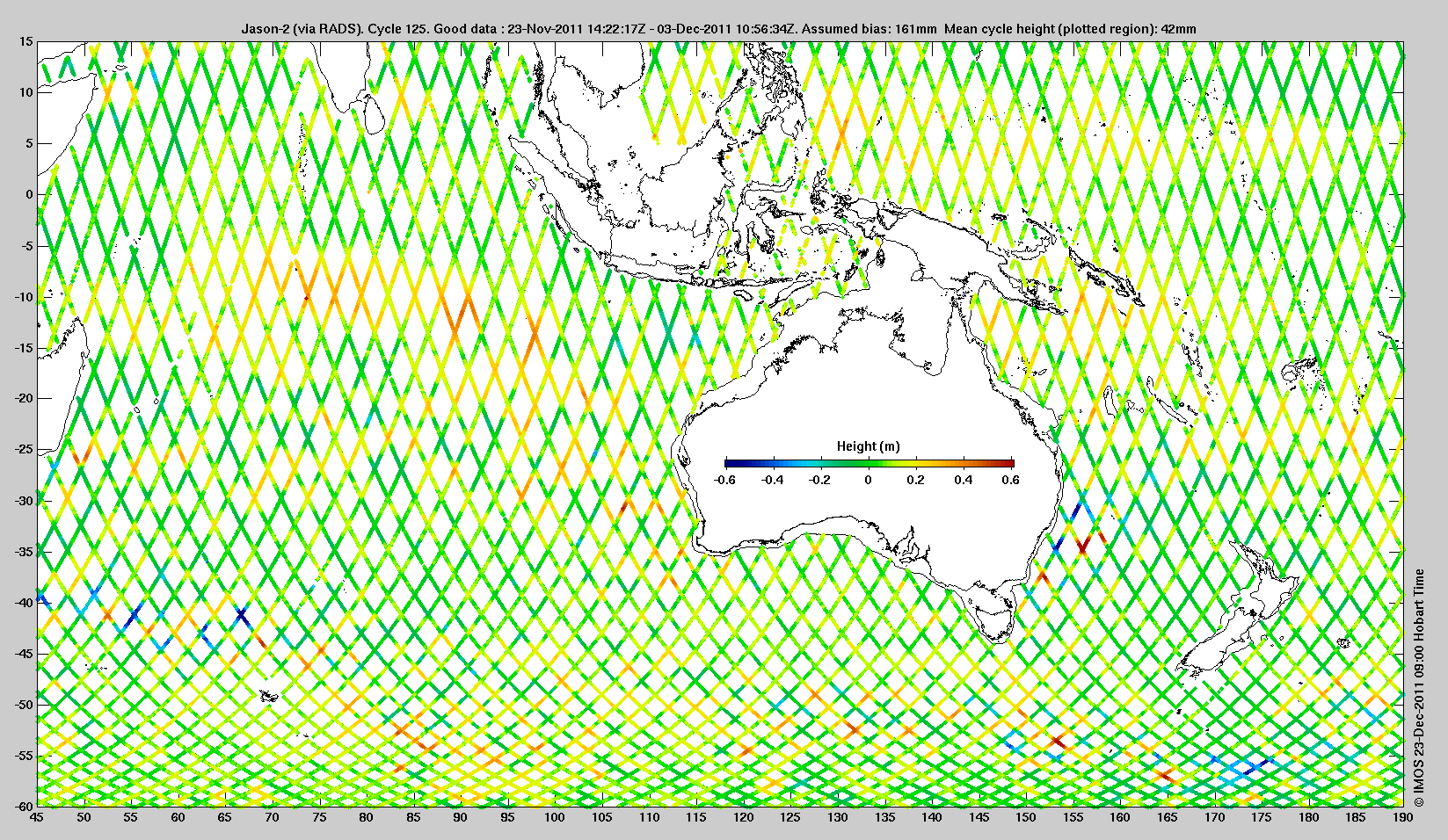Viewport: 1448px width, 840px height.
Task: Click the longitude tick label 185
Action: pos(1356,817)
